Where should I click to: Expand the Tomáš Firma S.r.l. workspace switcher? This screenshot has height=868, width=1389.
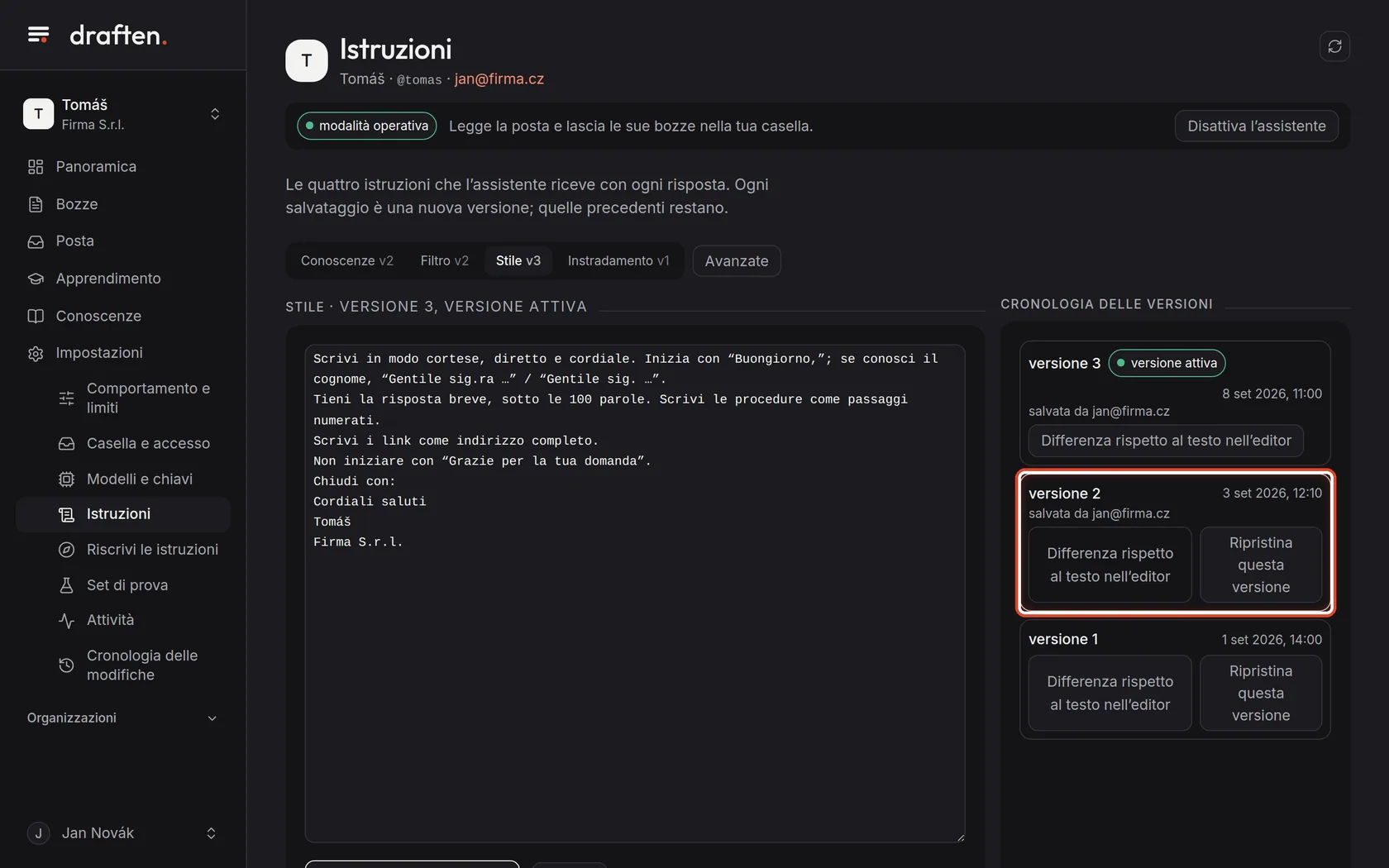122,114
